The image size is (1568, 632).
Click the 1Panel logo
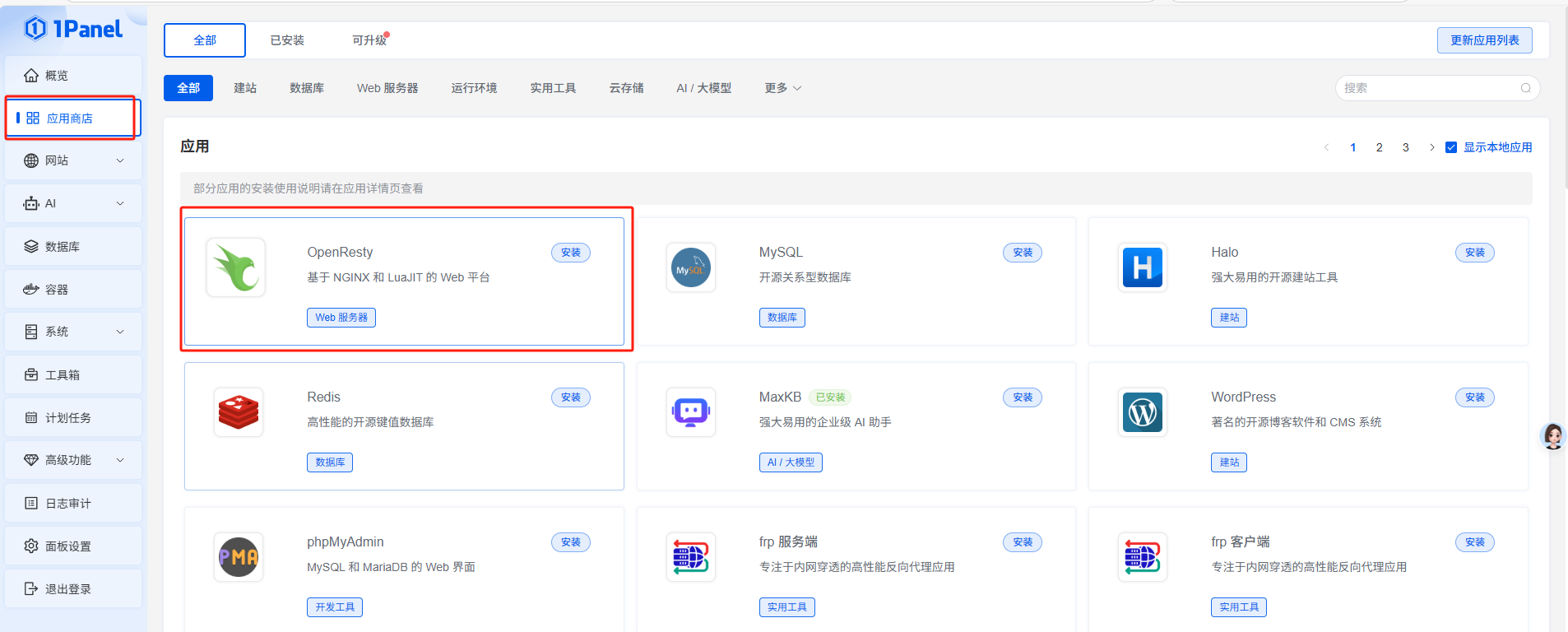coord(73,29)
